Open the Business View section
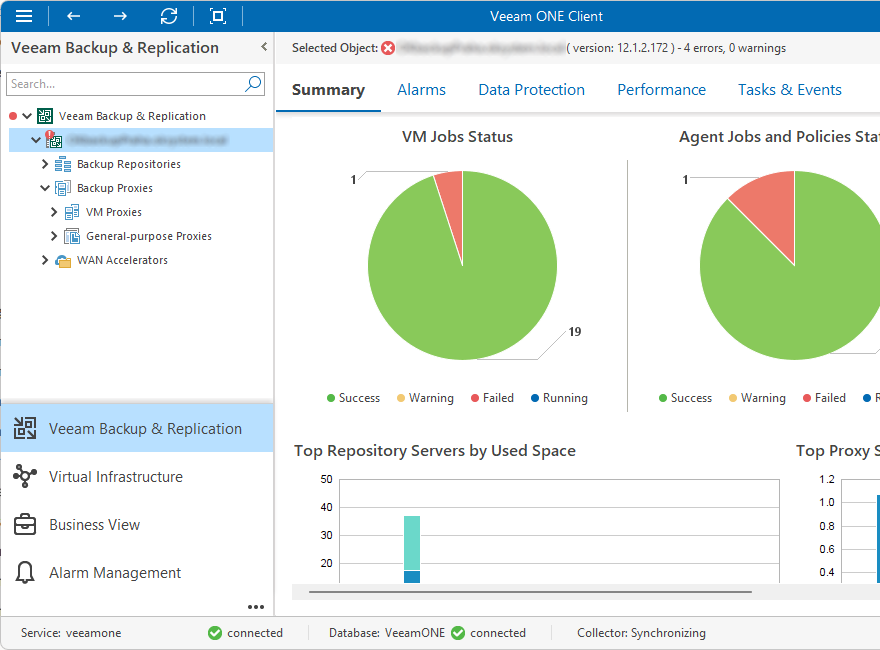Image resolution: width=880 pixels, height=650 pixels. coord(96,524)
